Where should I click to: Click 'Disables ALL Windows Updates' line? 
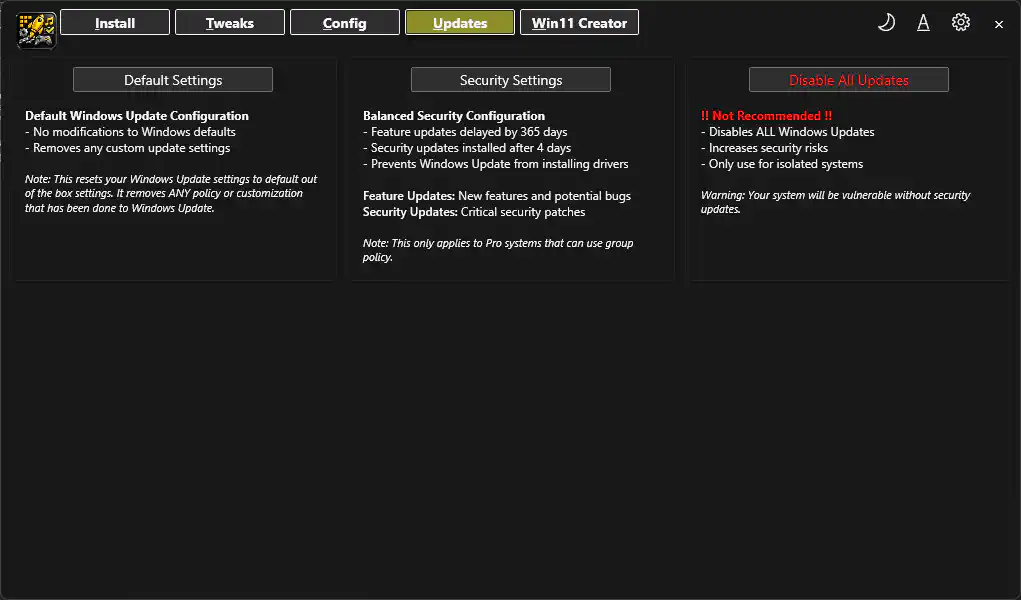(788, 132)
